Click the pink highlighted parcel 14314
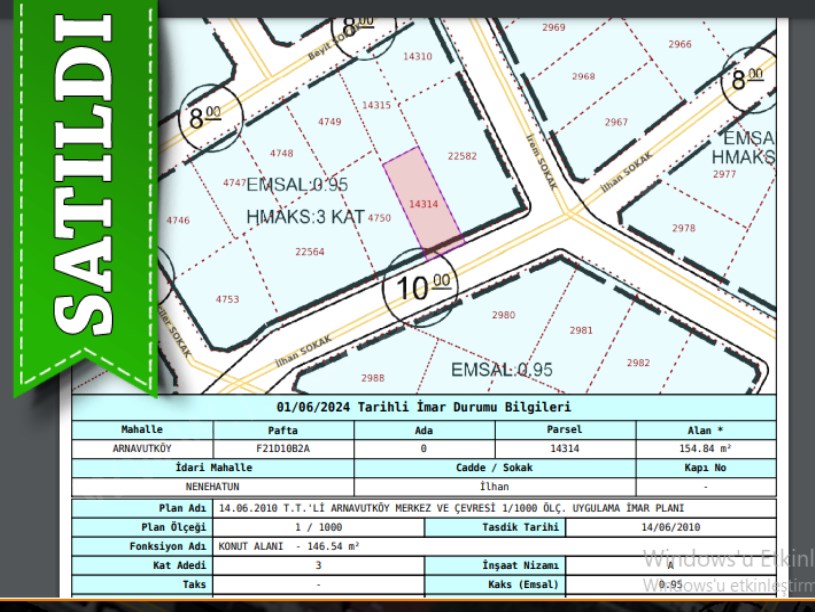This screenshot has width=815, height=612. tap(423, 203)
